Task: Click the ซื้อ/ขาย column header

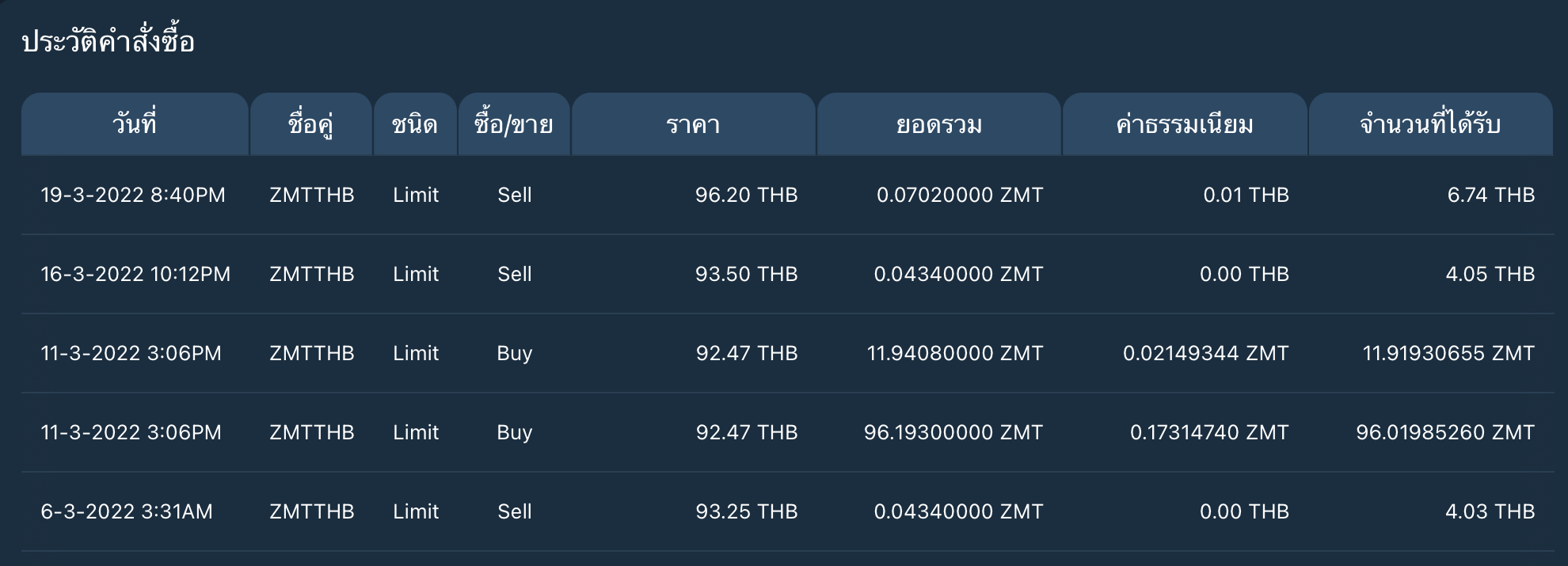Action: point(514,124)
